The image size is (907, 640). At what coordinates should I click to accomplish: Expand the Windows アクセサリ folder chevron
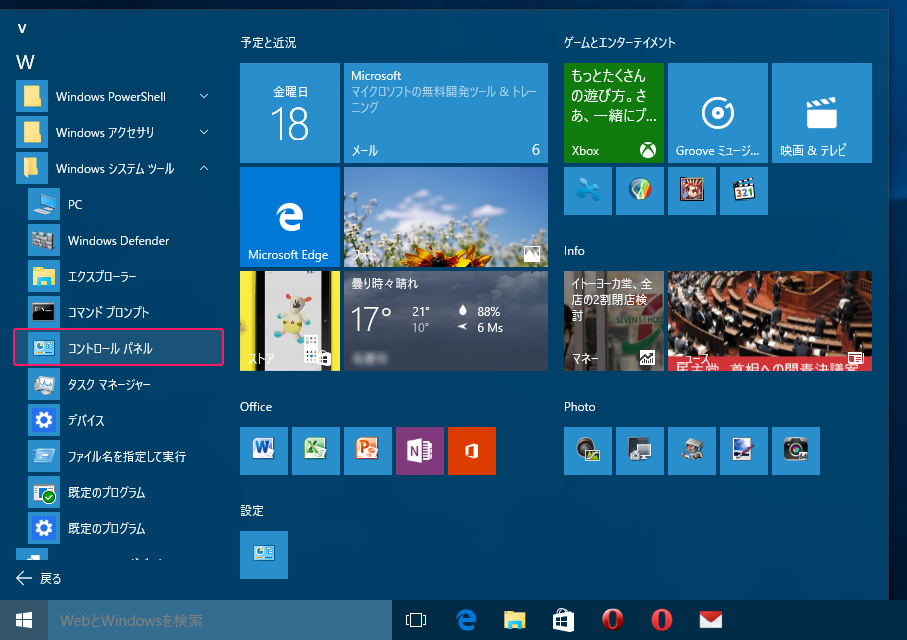(x=204, y=132)
